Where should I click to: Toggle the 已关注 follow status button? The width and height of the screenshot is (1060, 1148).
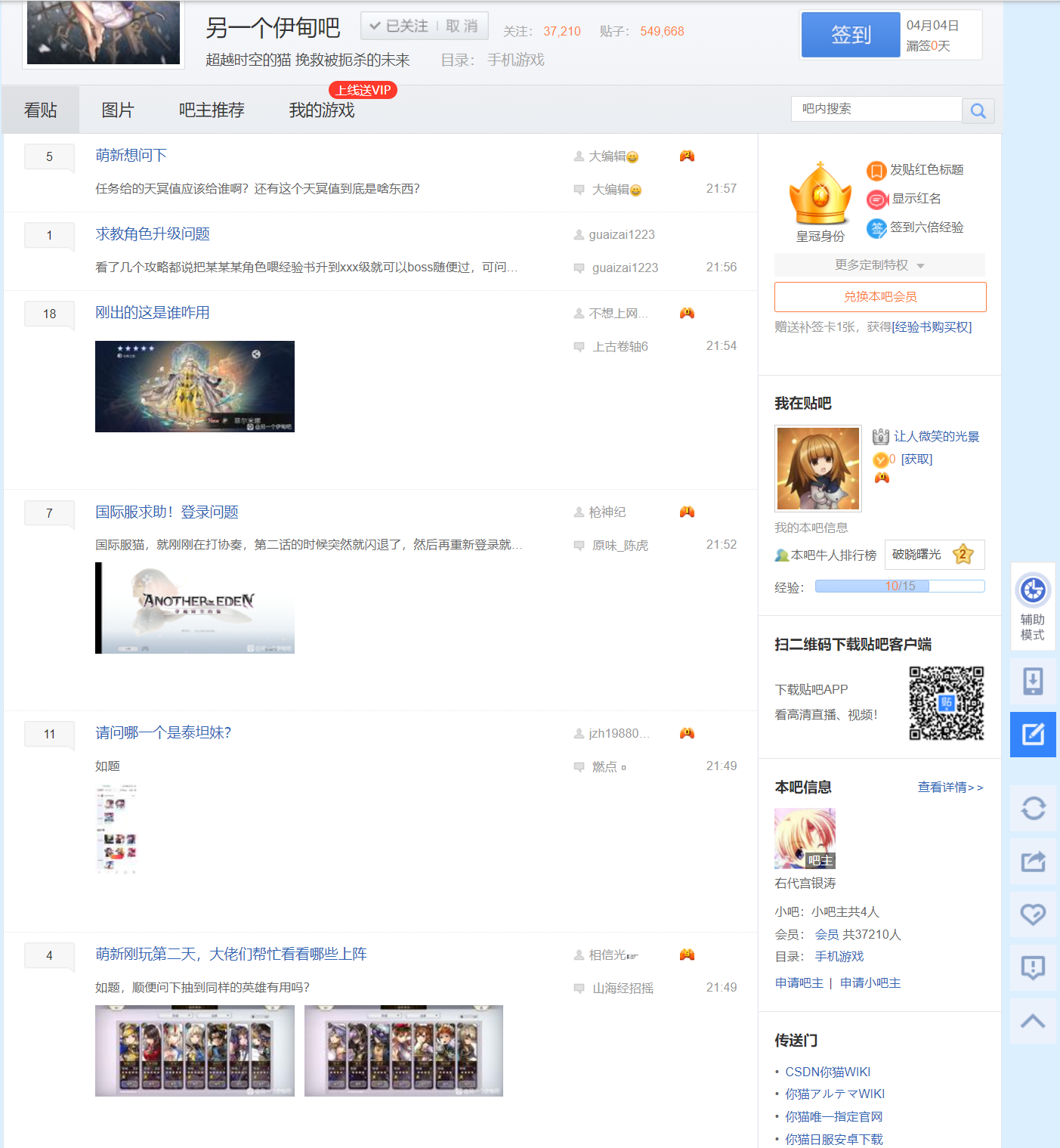click(x=399, y=26)
